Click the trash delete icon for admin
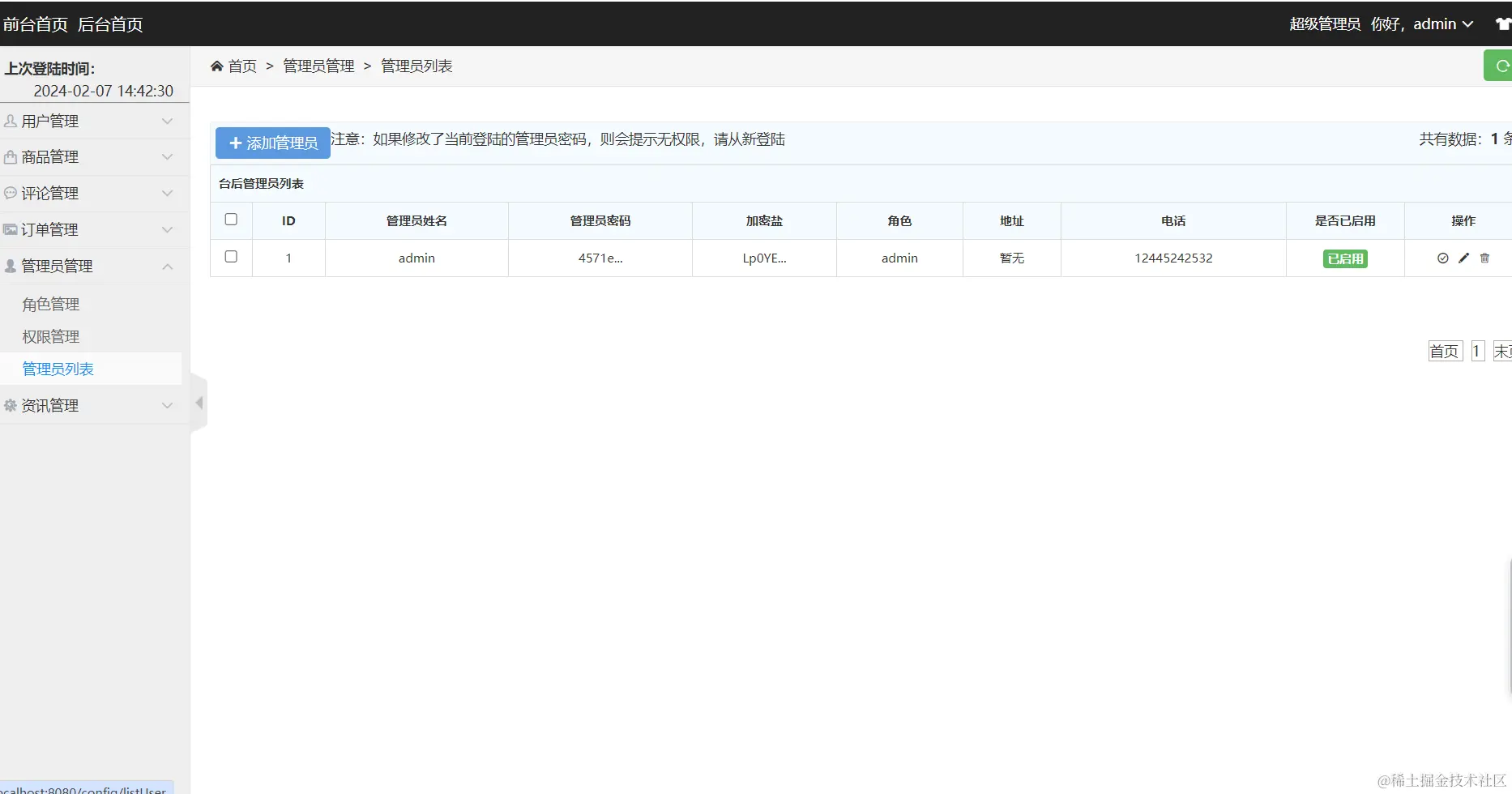This screenshot has width=1512, height=794. [x=1484, y=258]
